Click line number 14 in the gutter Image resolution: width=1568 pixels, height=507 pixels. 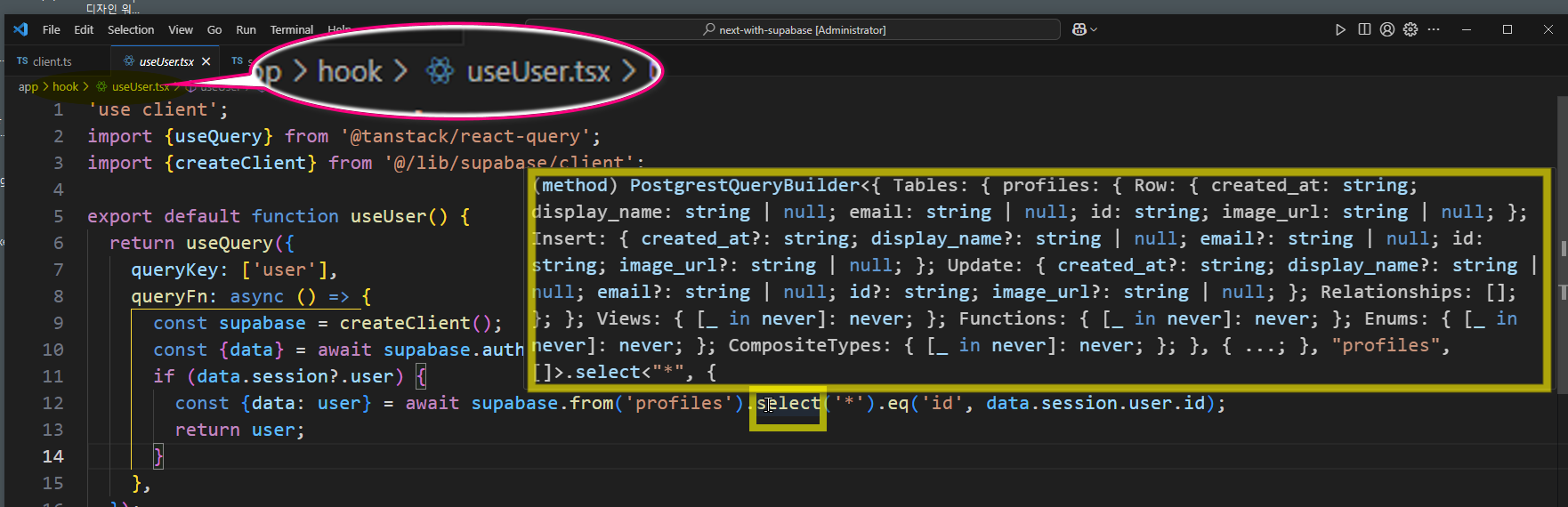tap(53, 456)
